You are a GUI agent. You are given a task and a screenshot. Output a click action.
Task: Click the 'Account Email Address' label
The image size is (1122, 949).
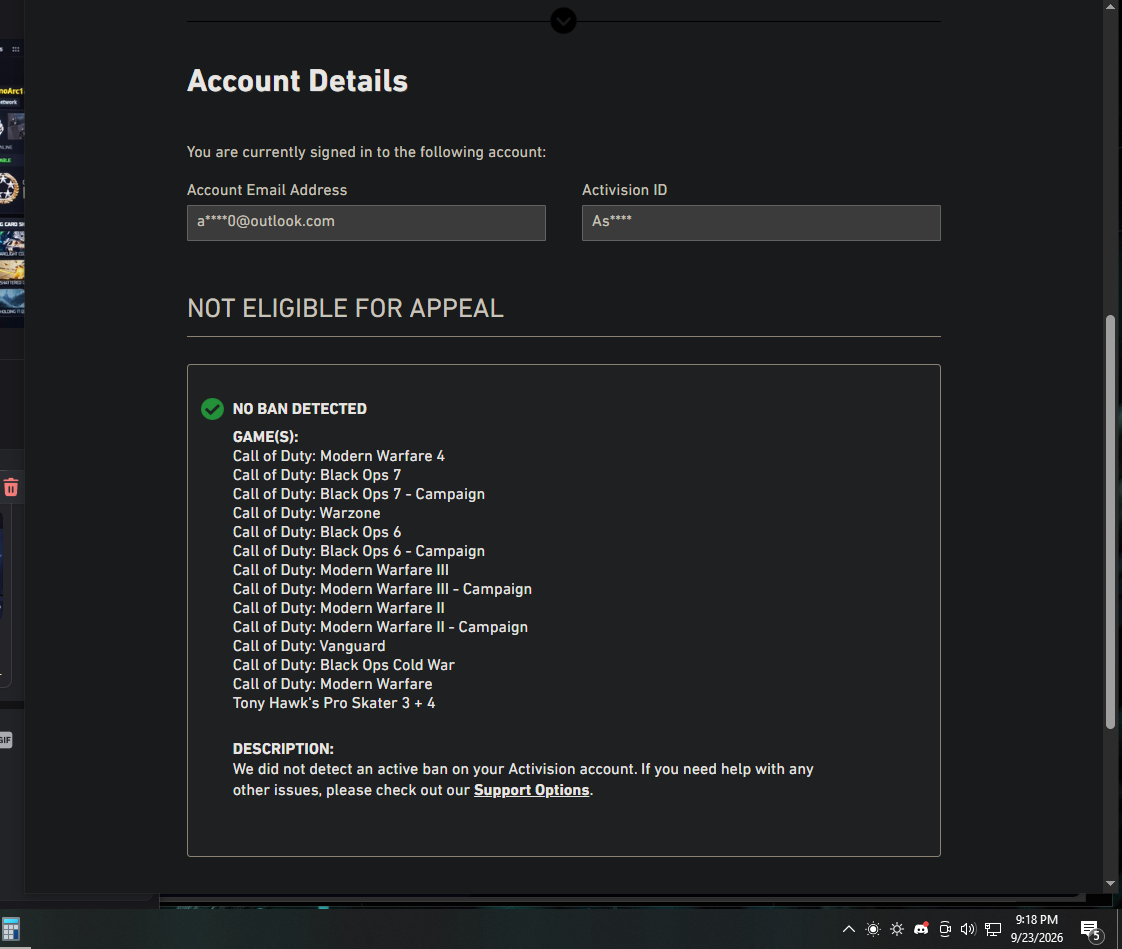pos(267,190)
